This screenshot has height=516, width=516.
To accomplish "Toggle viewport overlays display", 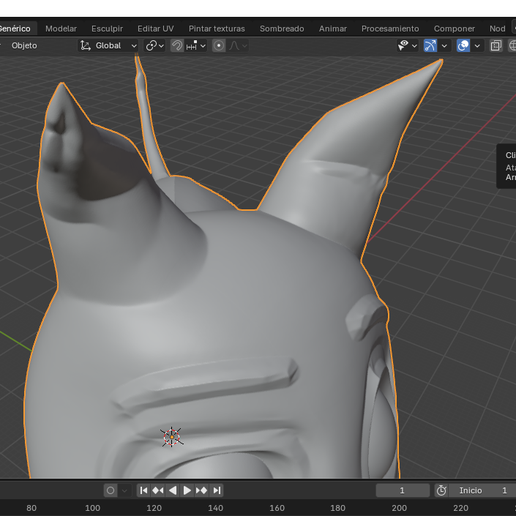I will (463, 46).
